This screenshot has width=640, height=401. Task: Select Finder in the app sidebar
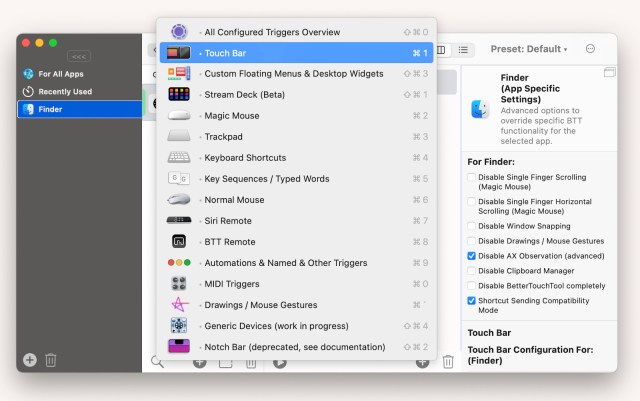click(80, 109)
